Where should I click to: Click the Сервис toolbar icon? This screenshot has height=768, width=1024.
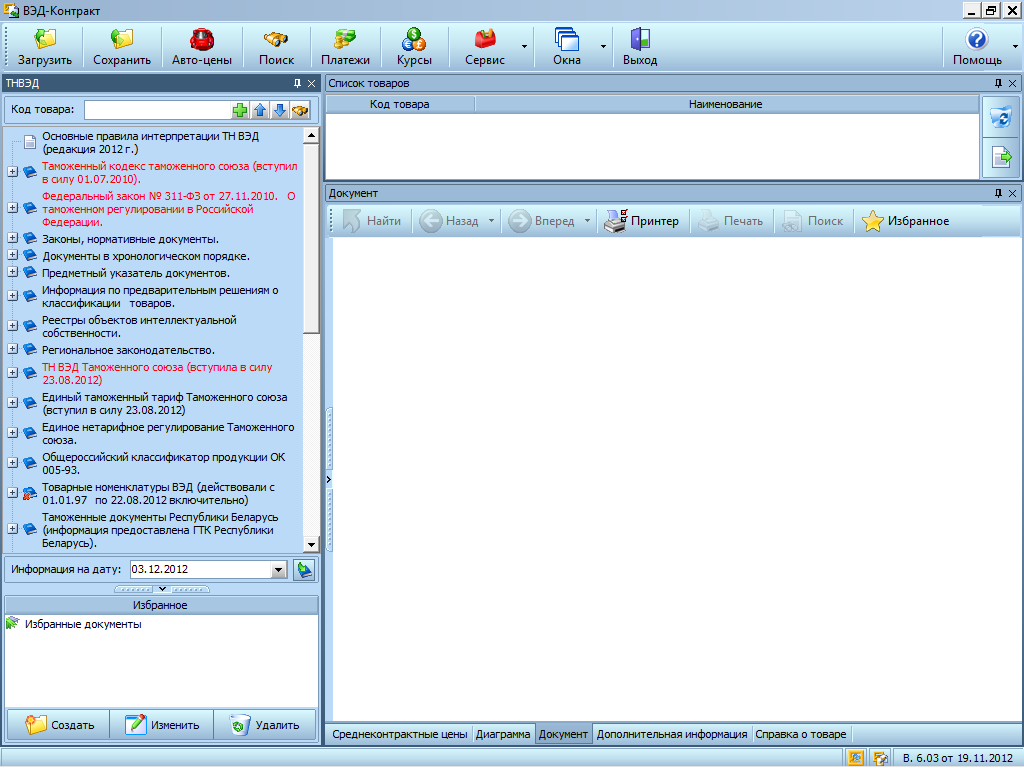(x=485, y=47)
